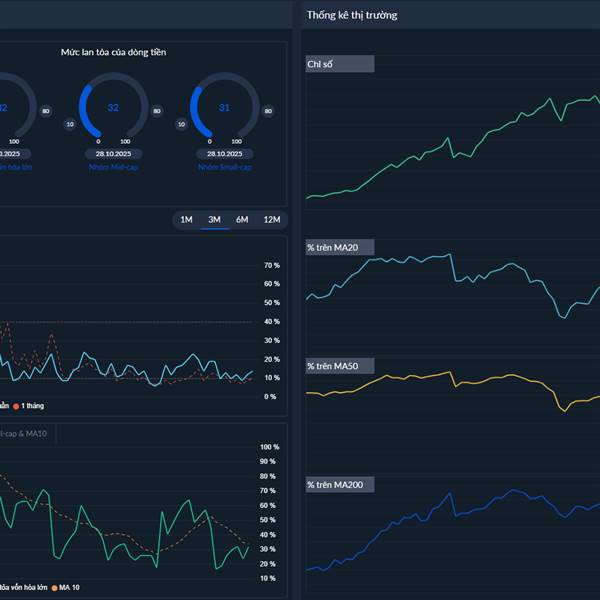This screenshot has width=600, height=600.
Task: Click the Small-cap gauge showing 31
Action: coord(225,108)
